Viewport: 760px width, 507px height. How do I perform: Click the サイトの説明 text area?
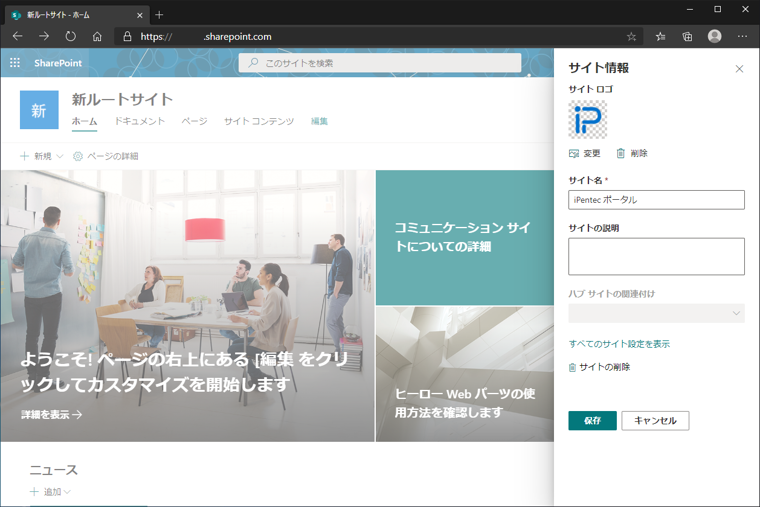pos(656,256)
